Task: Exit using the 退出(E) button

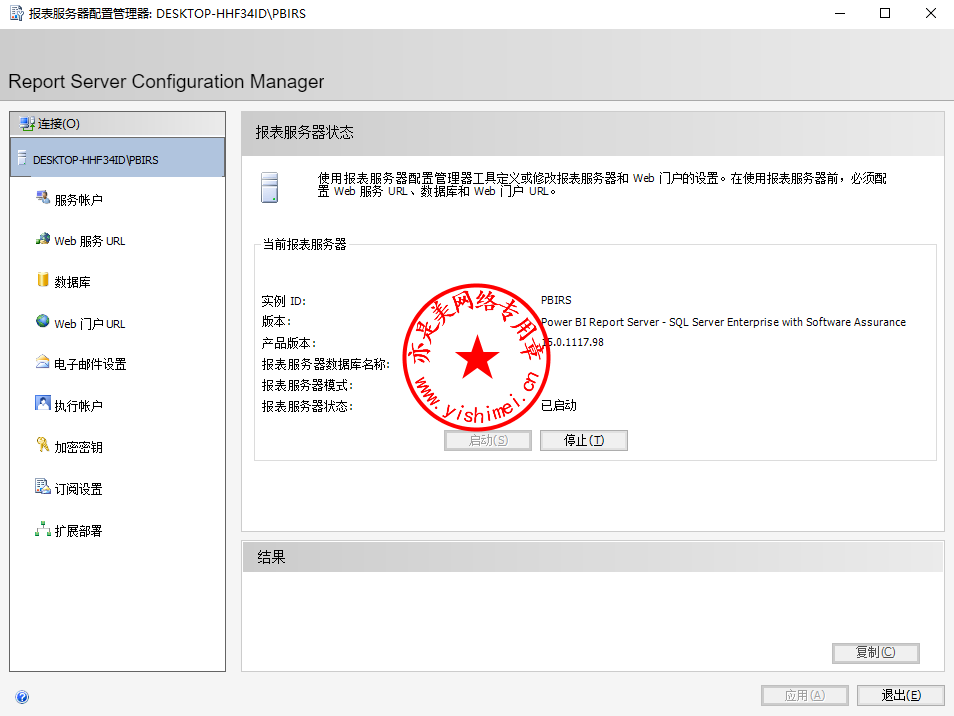Action: tap(900, 695)
